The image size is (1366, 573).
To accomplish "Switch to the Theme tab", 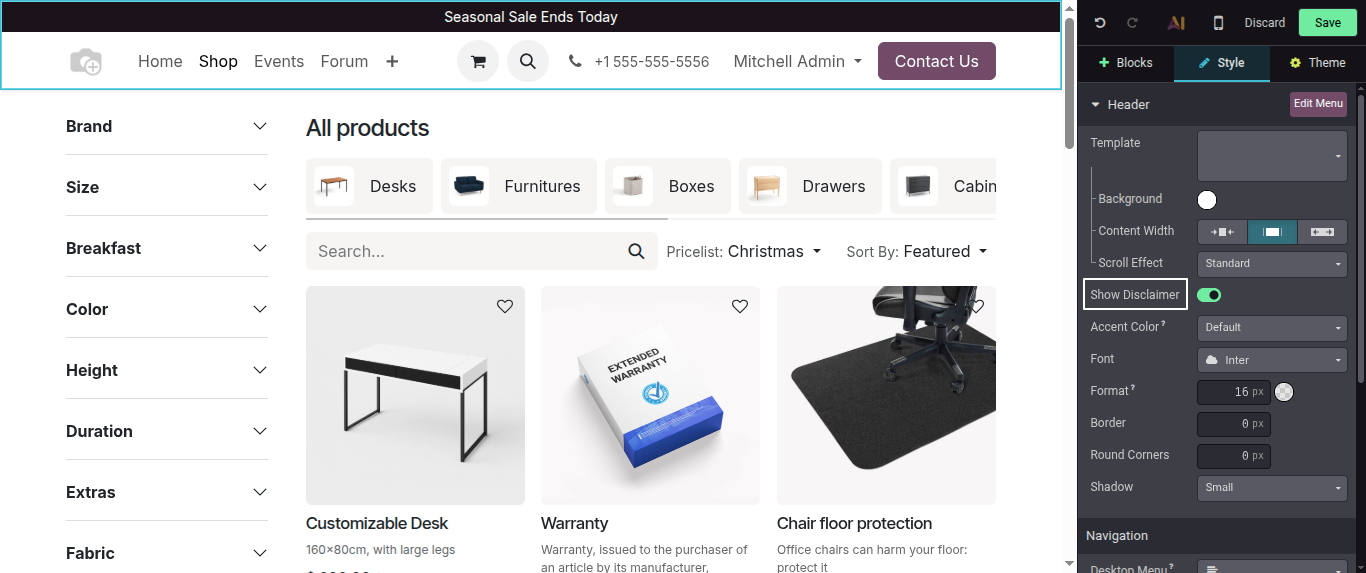I will (1317, 63).
